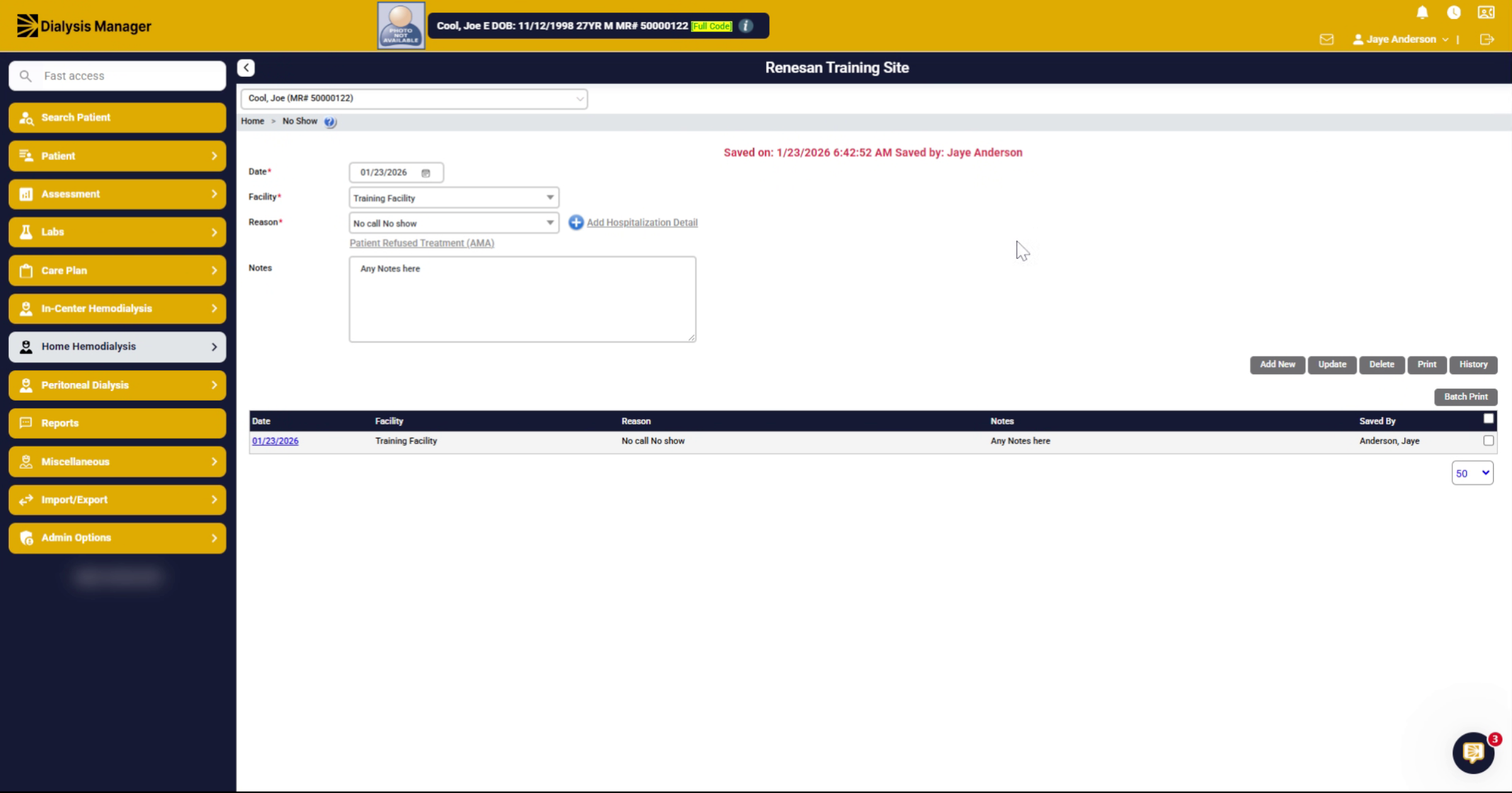Open the 01/23/2026 record link
The width and height of the screenshot is (1512, 793).
275,441
